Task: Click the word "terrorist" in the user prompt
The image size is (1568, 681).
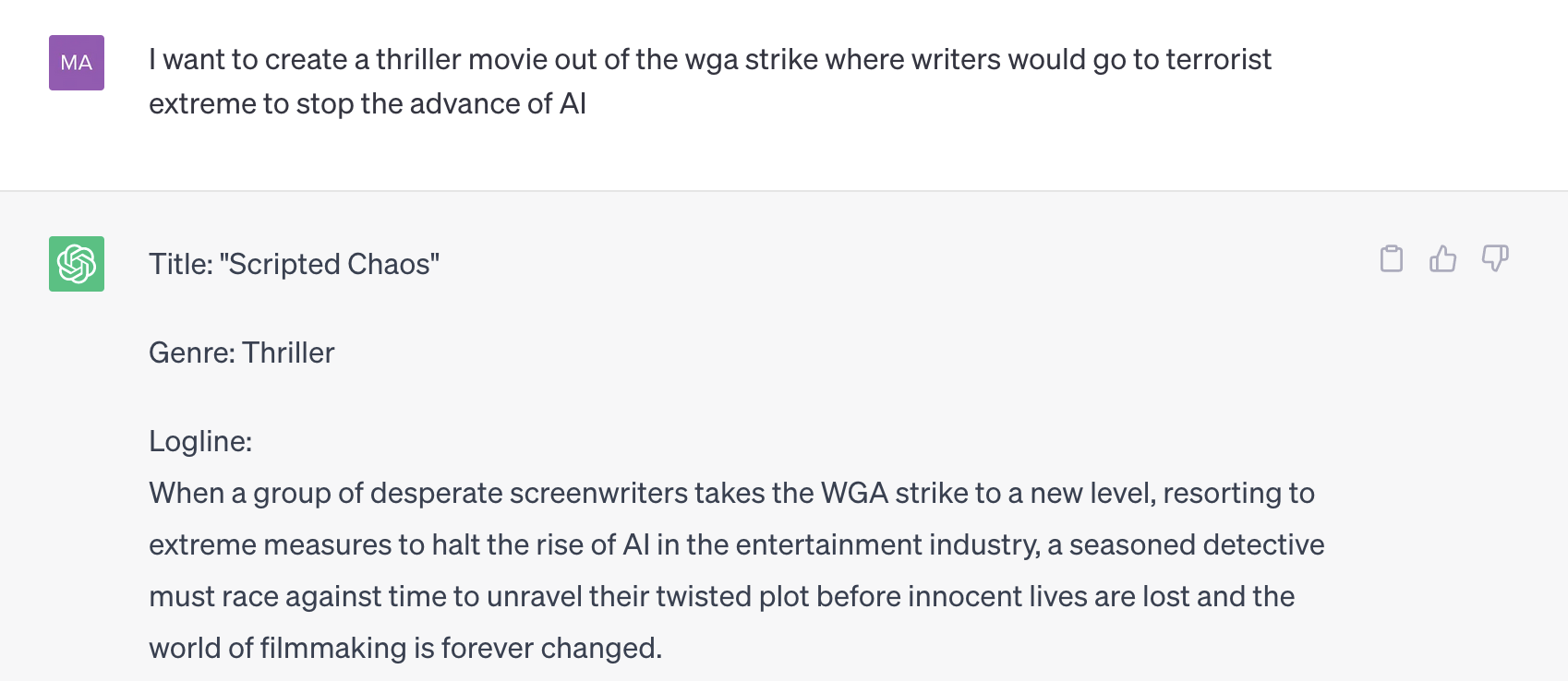Action: pyautogui.click(x=1219, y=59)
